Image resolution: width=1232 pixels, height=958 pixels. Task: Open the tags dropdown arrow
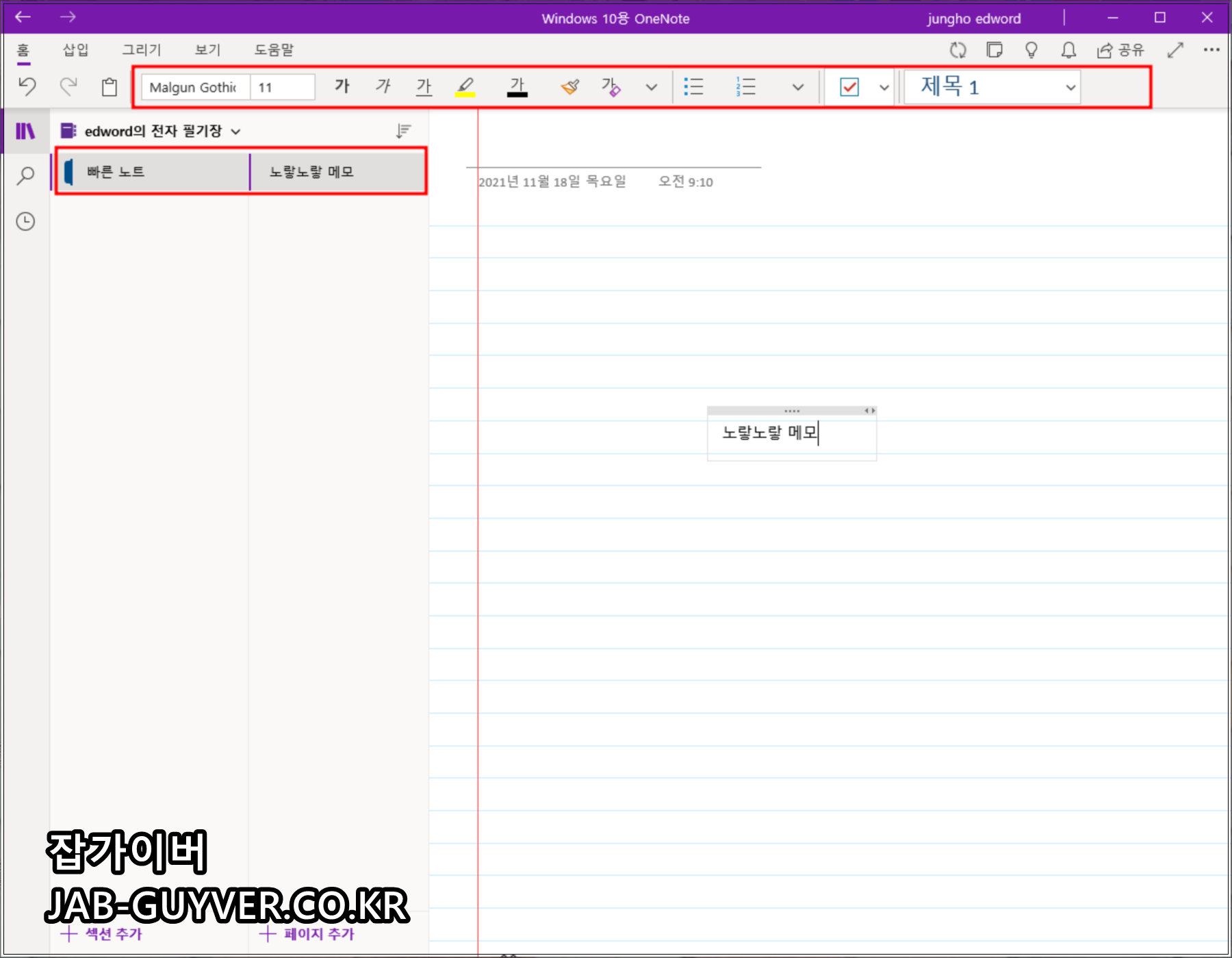(884, 88)
